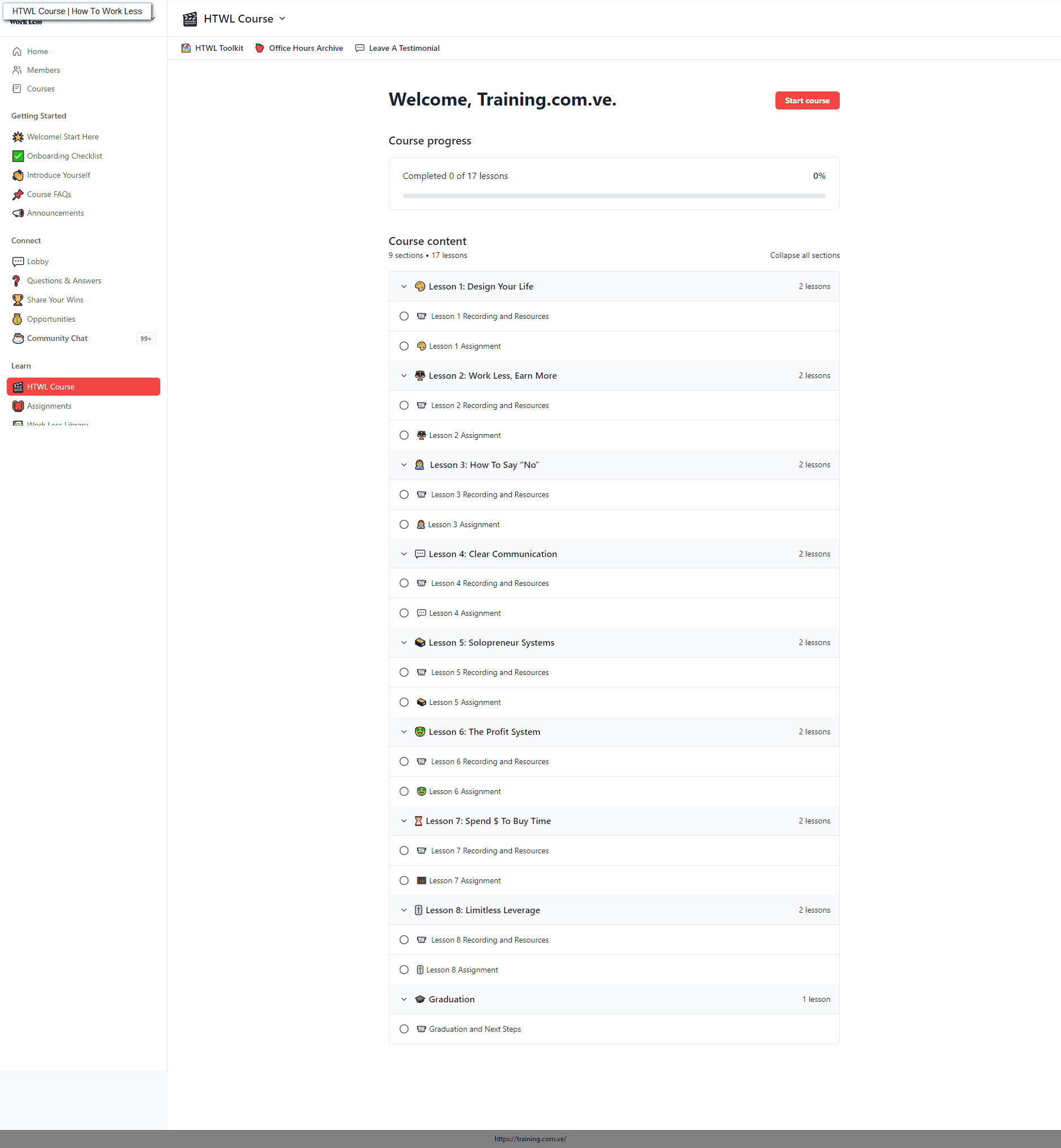Screen dimensions: 1061x1148
Task: Click the Opportunities money bag icon
Action: click(18, 319)
